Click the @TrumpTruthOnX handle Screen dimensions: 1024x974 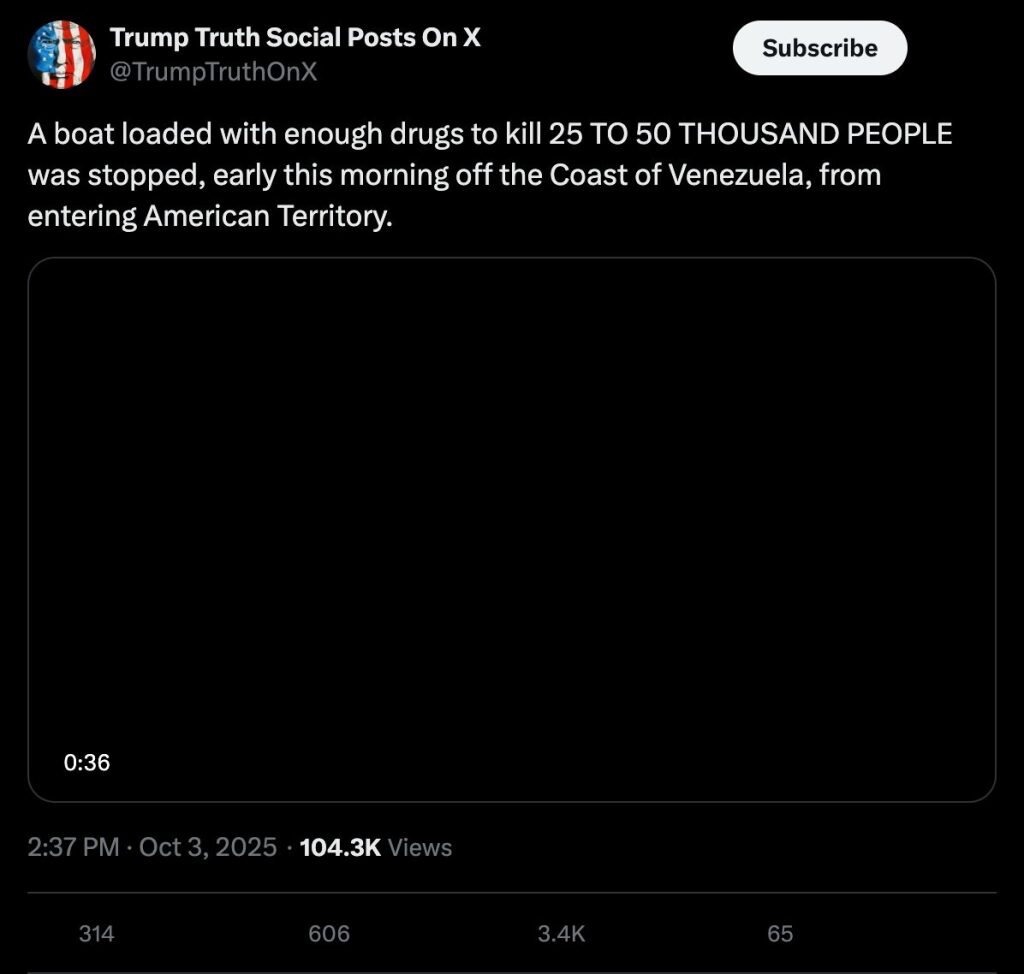[x=212, y=72]
